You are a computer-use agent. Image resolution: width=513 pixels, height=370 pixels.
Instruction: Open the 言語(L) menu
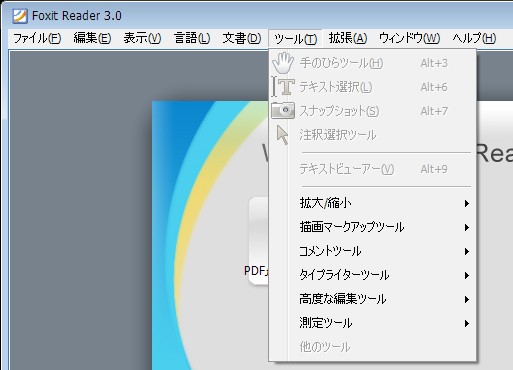pos(192,38)
